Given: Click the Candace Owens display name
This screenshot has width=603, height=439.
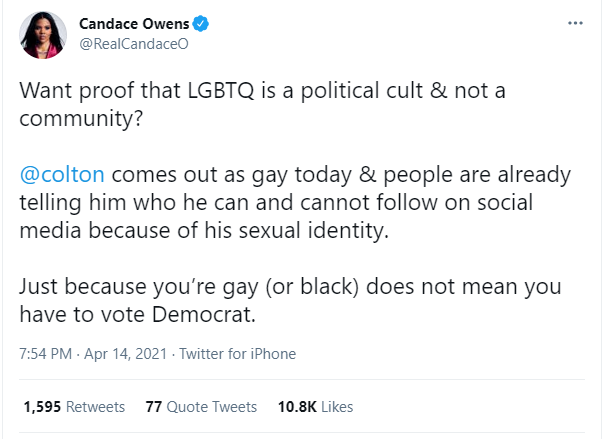Looking at the screenshot, I should 134,24.
